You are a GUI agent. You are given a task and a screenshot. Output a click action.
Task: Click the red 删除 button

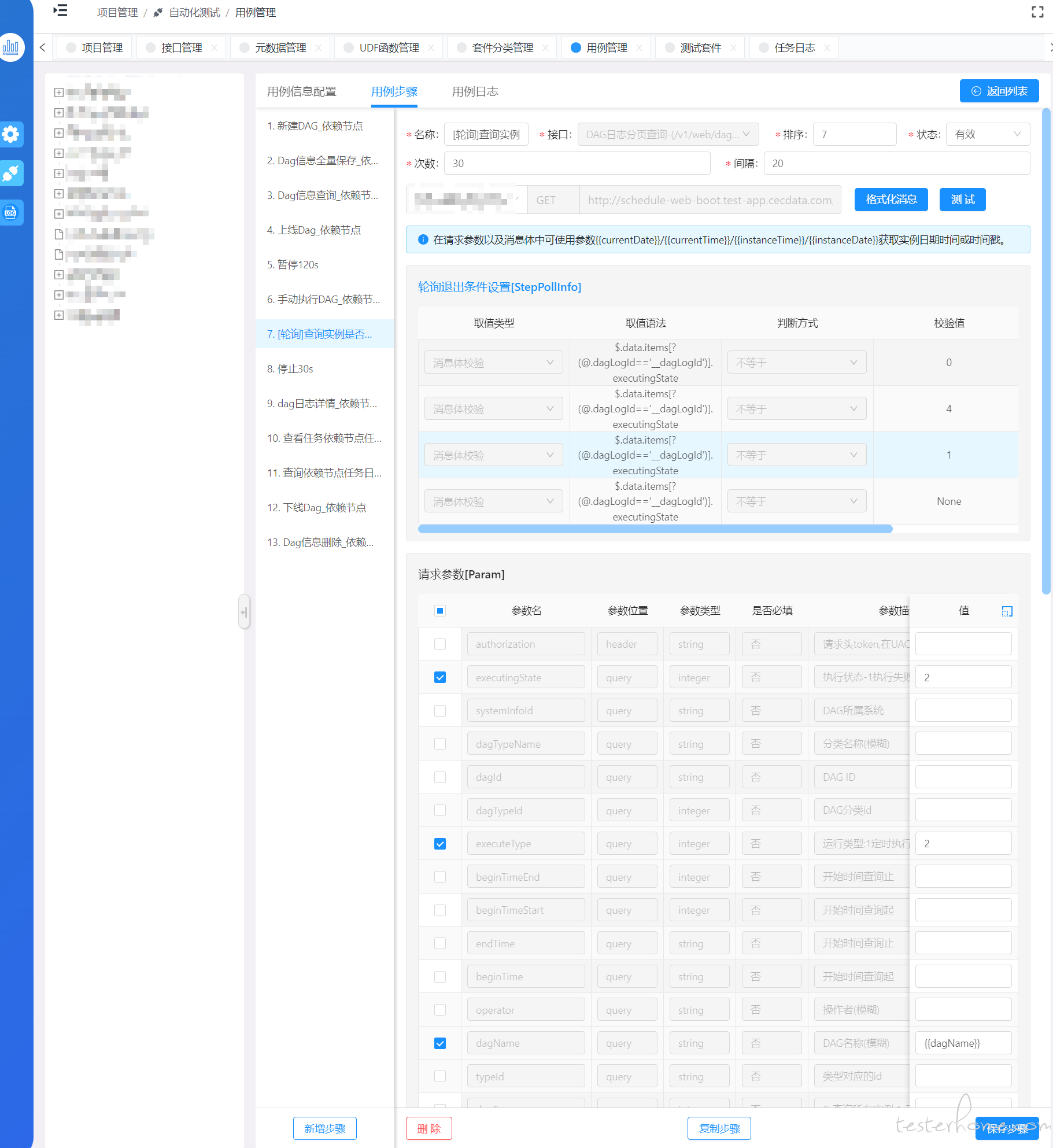click(428, 1128)
